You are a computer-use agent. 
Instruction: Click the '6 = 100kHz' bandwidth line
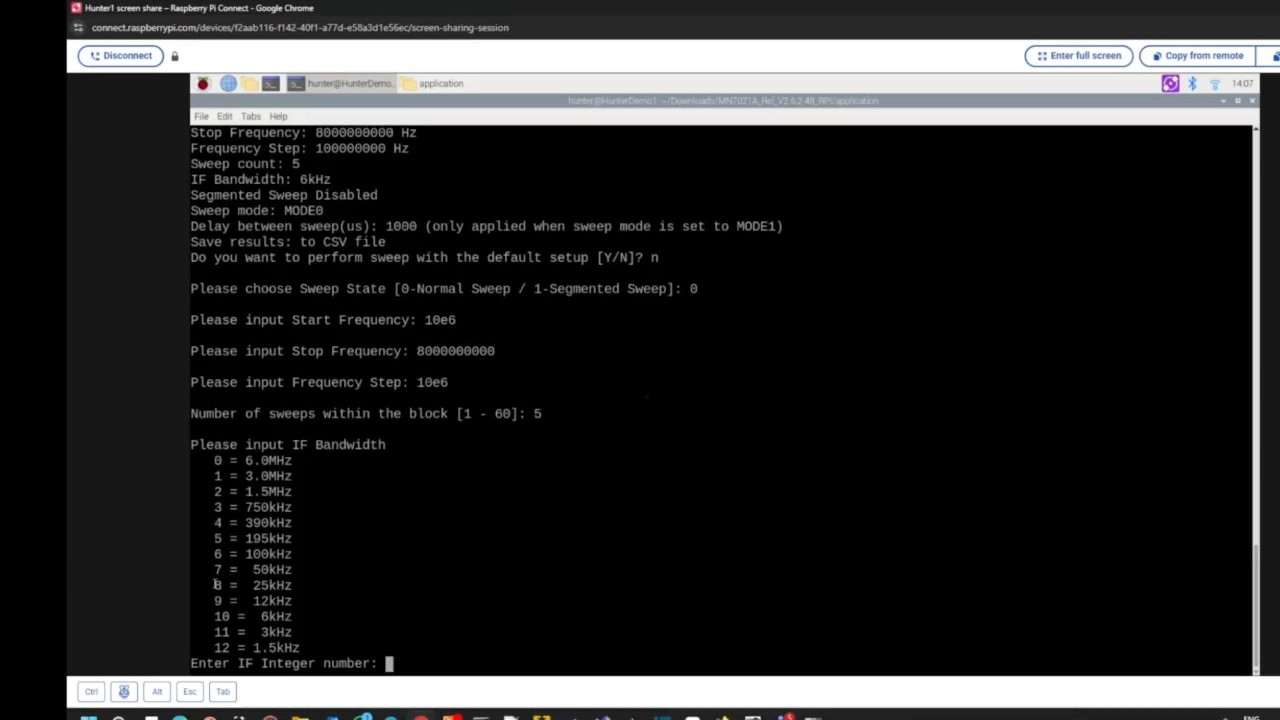pyautogui.click(x=253, y=554)
